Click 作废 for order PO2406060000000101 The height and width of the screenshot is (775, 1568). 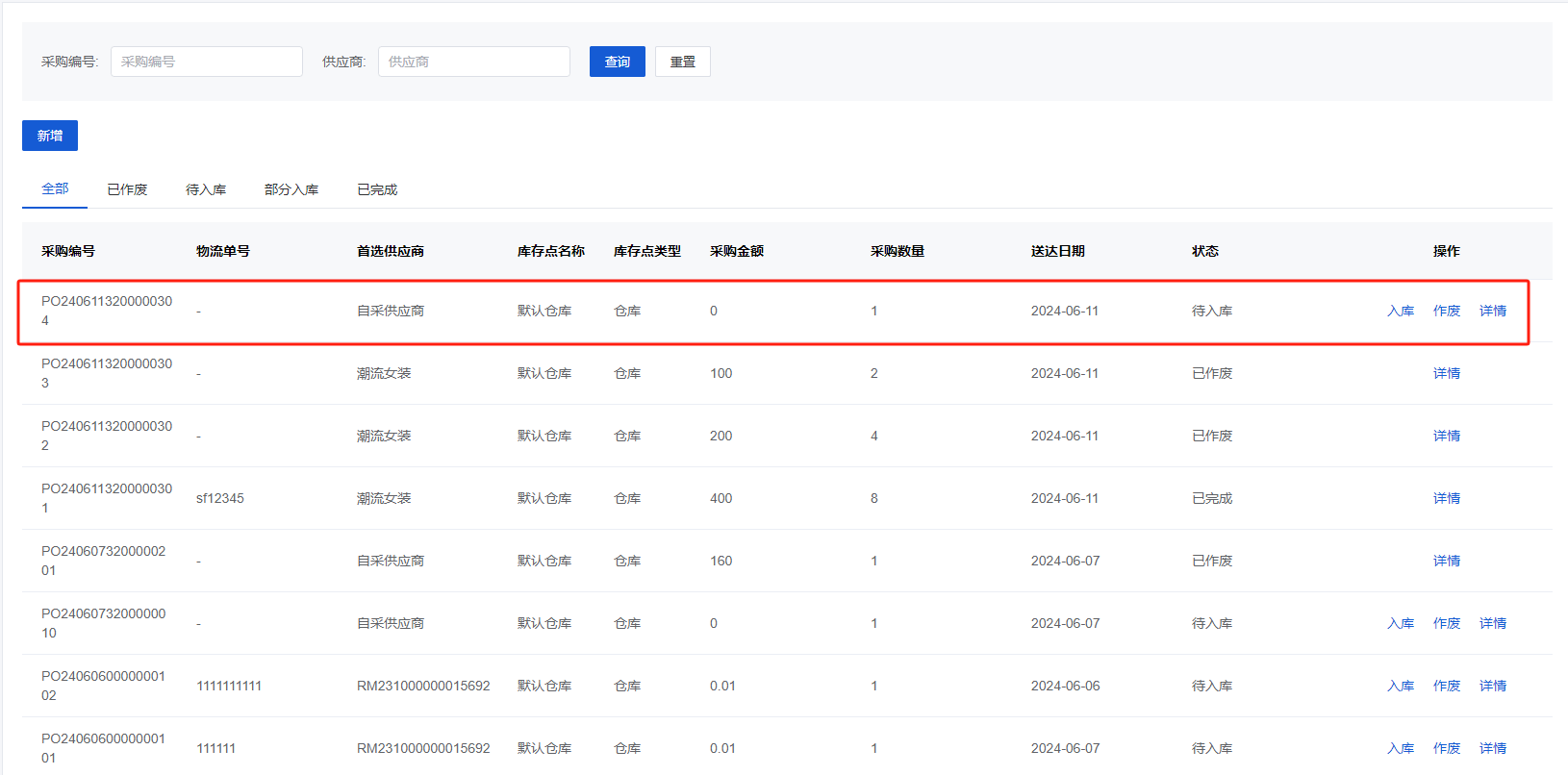point(1447,748)
